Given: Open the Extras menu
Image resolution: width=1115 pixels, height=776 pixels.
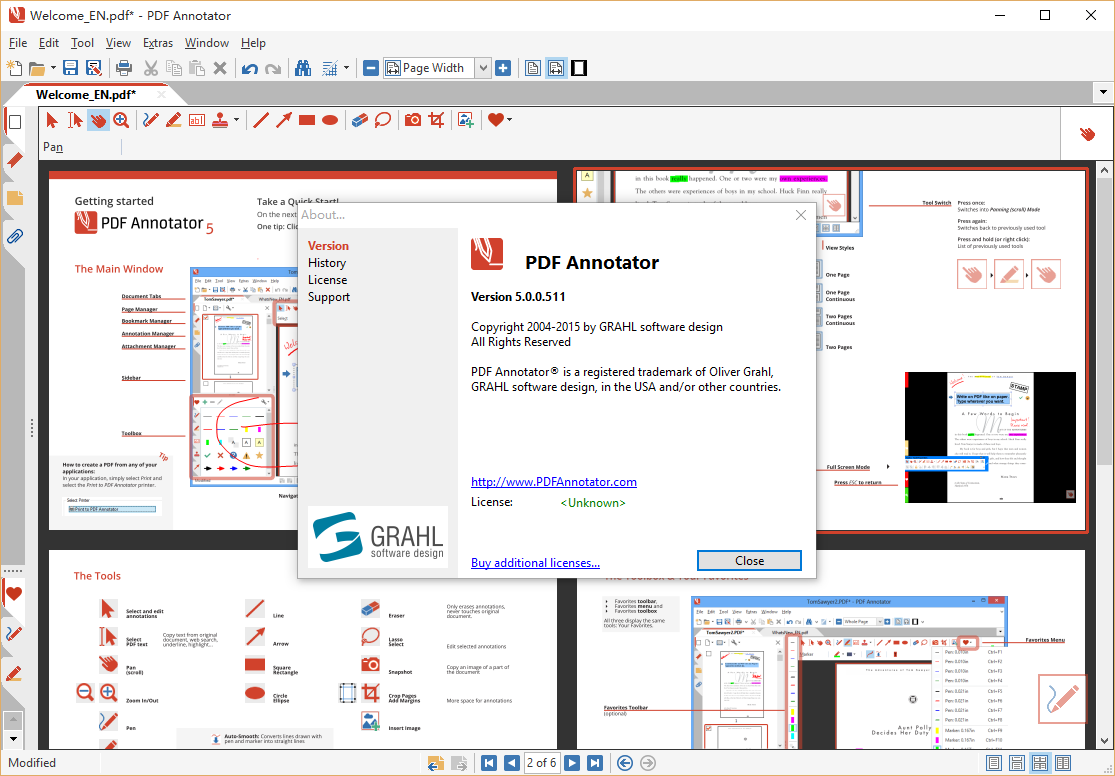Looking at the screenshot, I should pyautogui.click(x=157, y=43).
